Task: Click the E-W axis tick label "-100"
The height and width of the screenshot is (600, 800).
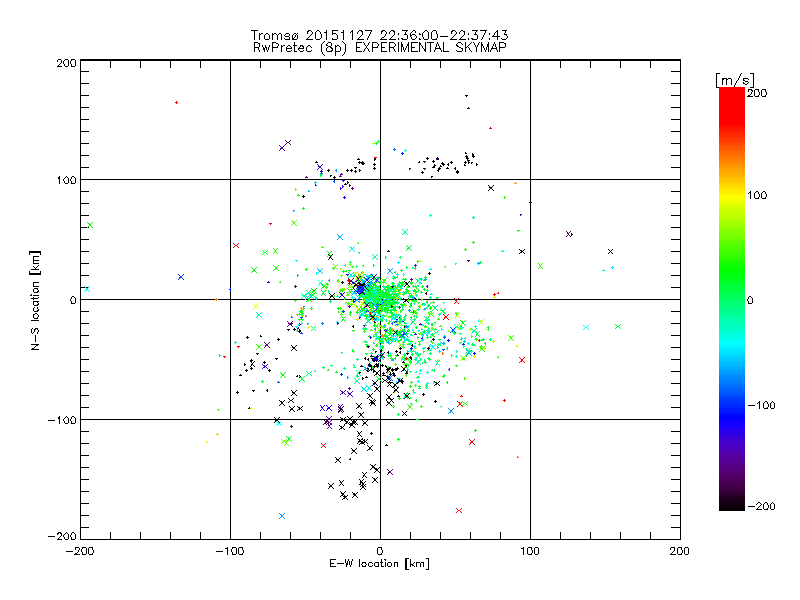Action: (230, 551)
